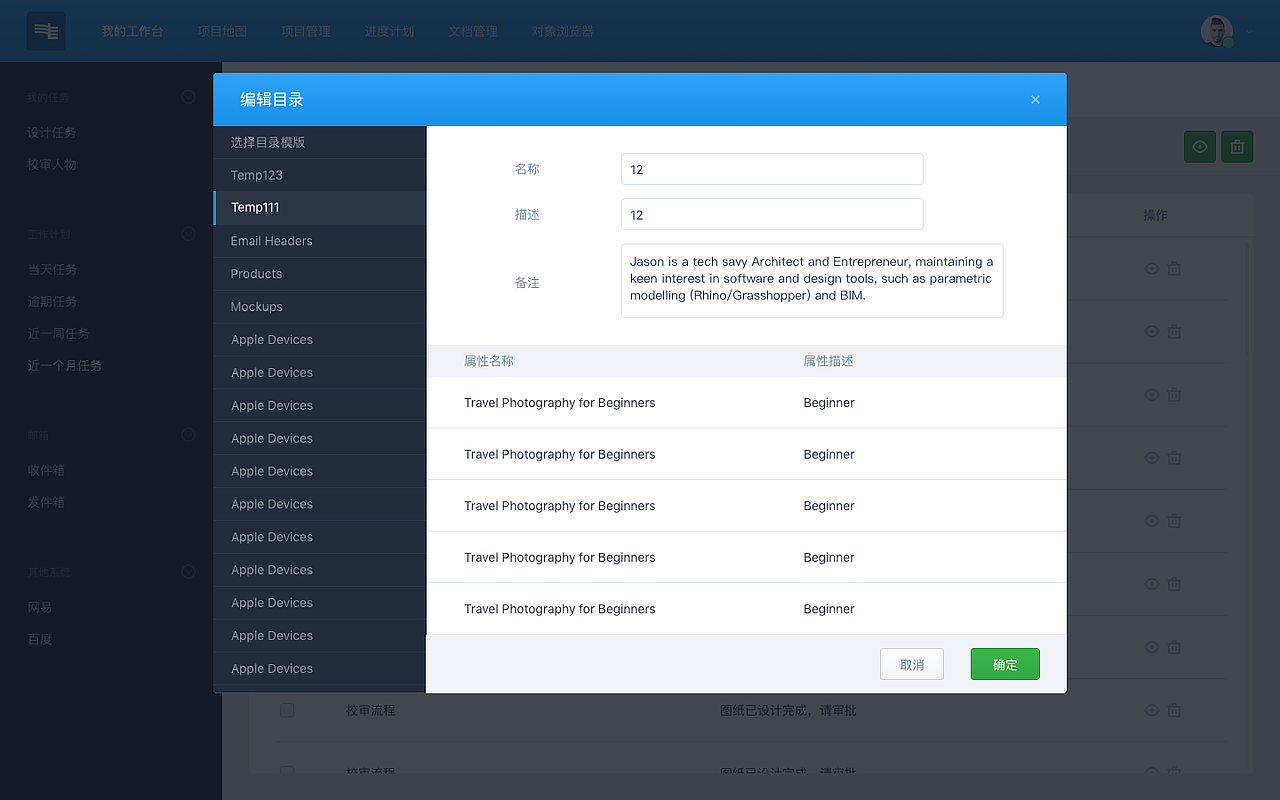
Task: Click the 属性名称 column header
Action: click(x=489, y=361)
